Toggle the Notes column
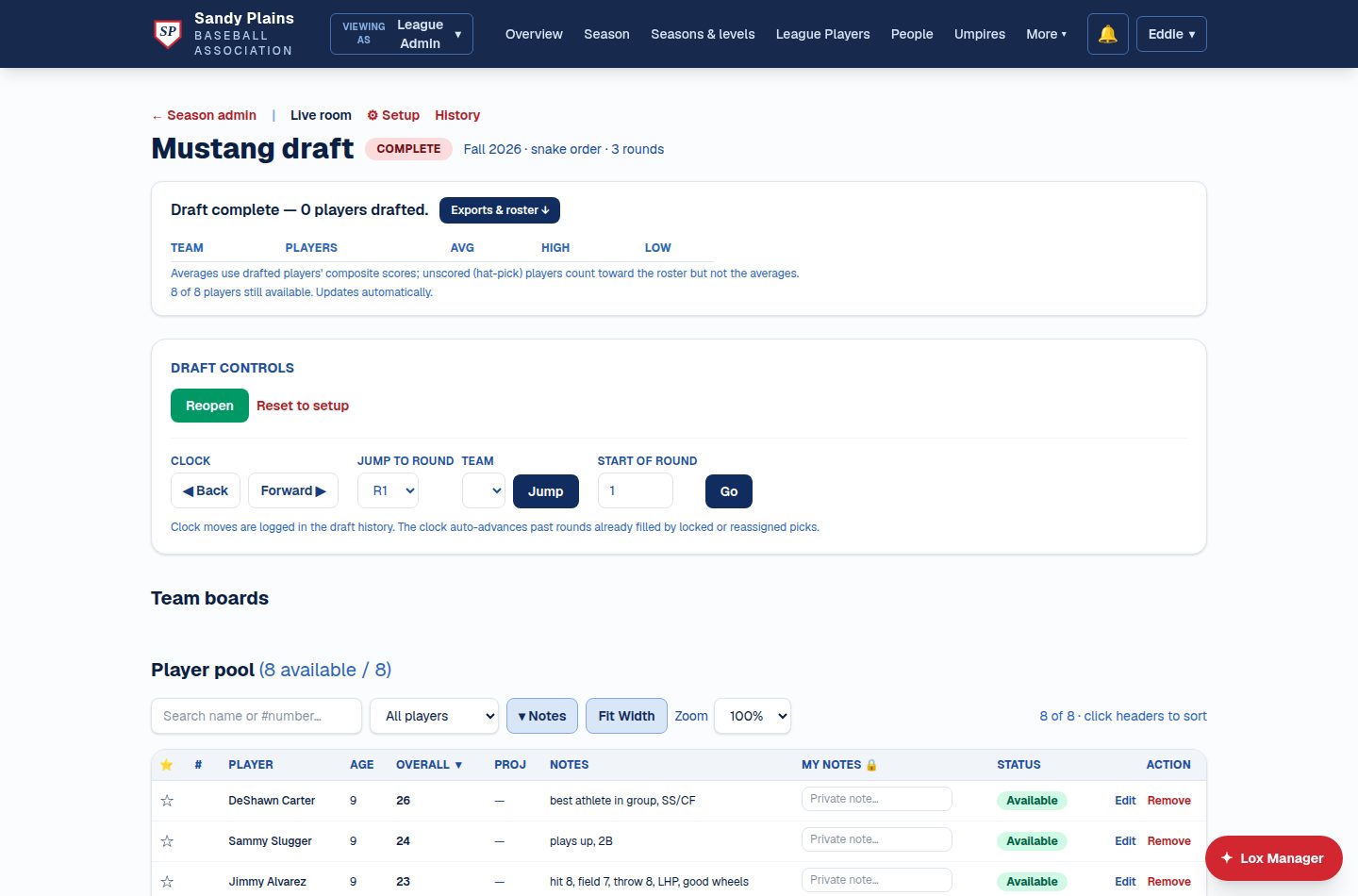The image size is (1358, 896). (542, 716)
